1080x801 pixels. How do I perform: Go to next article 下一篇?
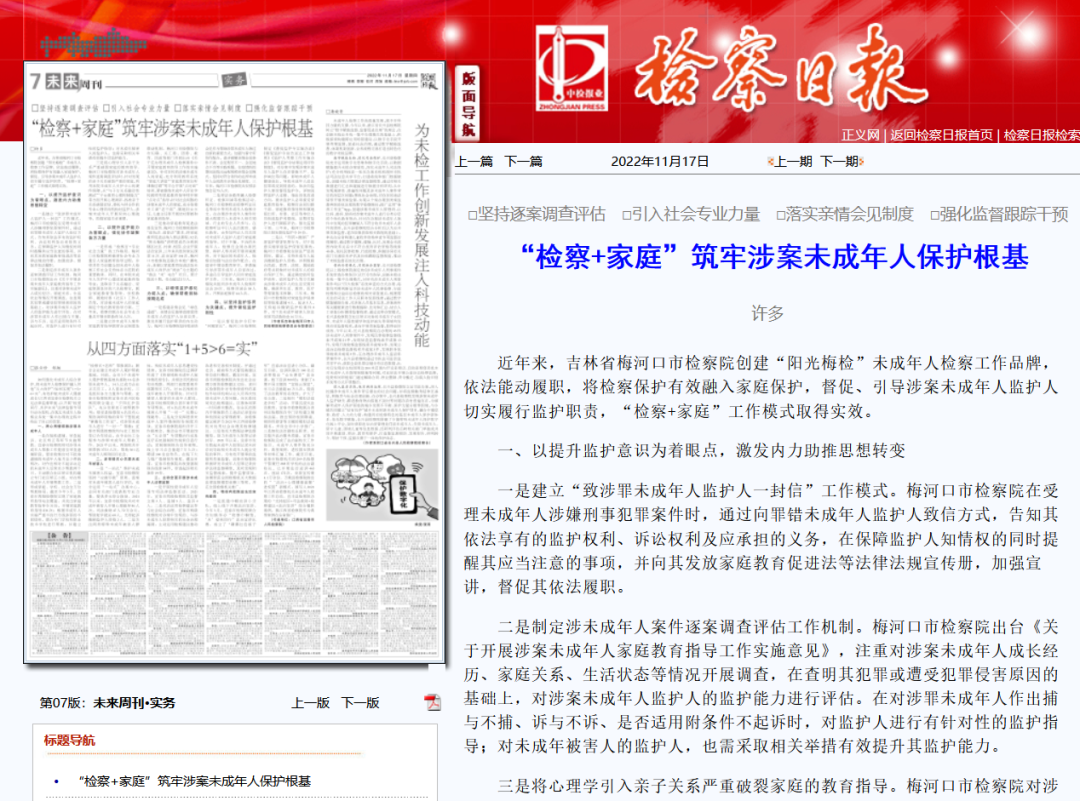click(x=523, y=161)
